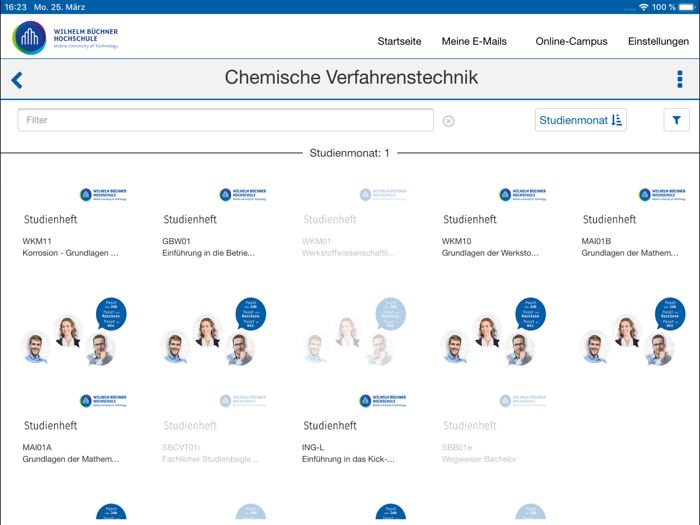The image size is (700, 525).
Task: Open the MAI01B Grundlagen der Mathem... Studienheft
Action: (x=633, y=277)
